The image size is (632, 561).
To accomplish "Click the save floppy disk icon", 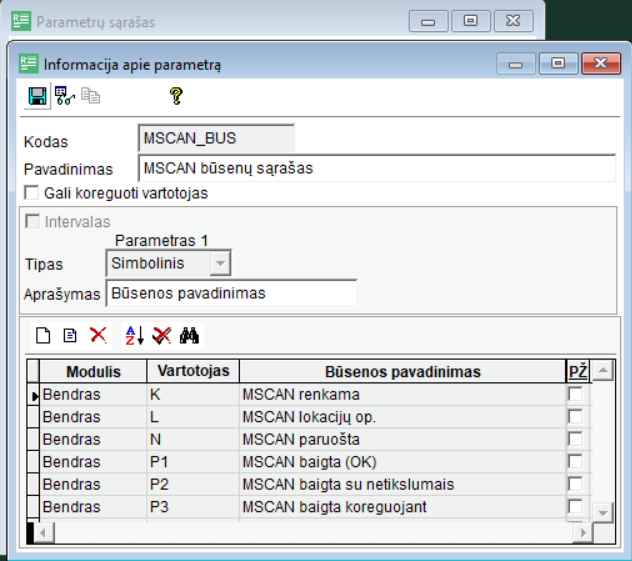I will [38, 96].
